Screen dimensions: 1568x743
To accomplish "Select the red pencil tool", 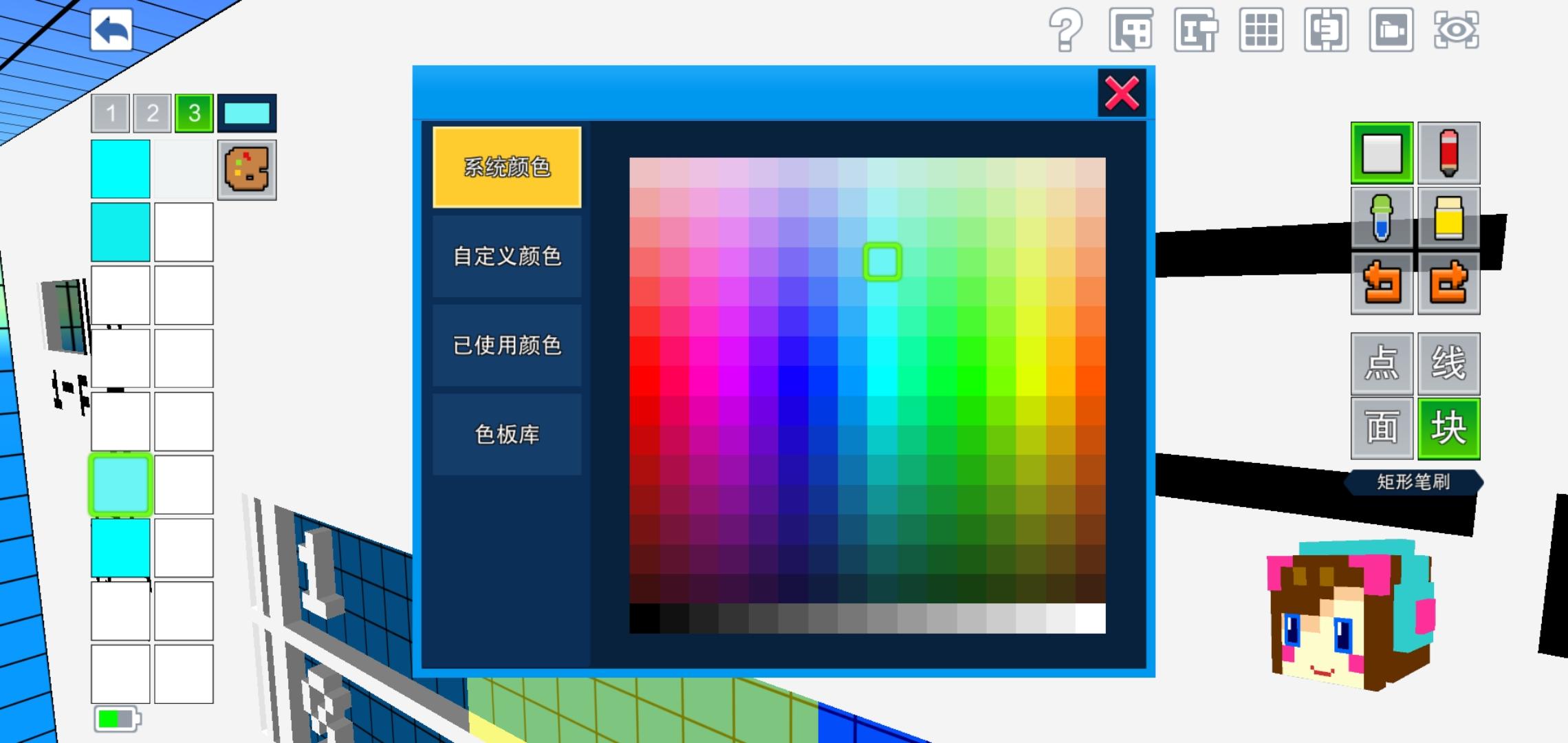I will pyautogui.click(x=1449, y=153).
